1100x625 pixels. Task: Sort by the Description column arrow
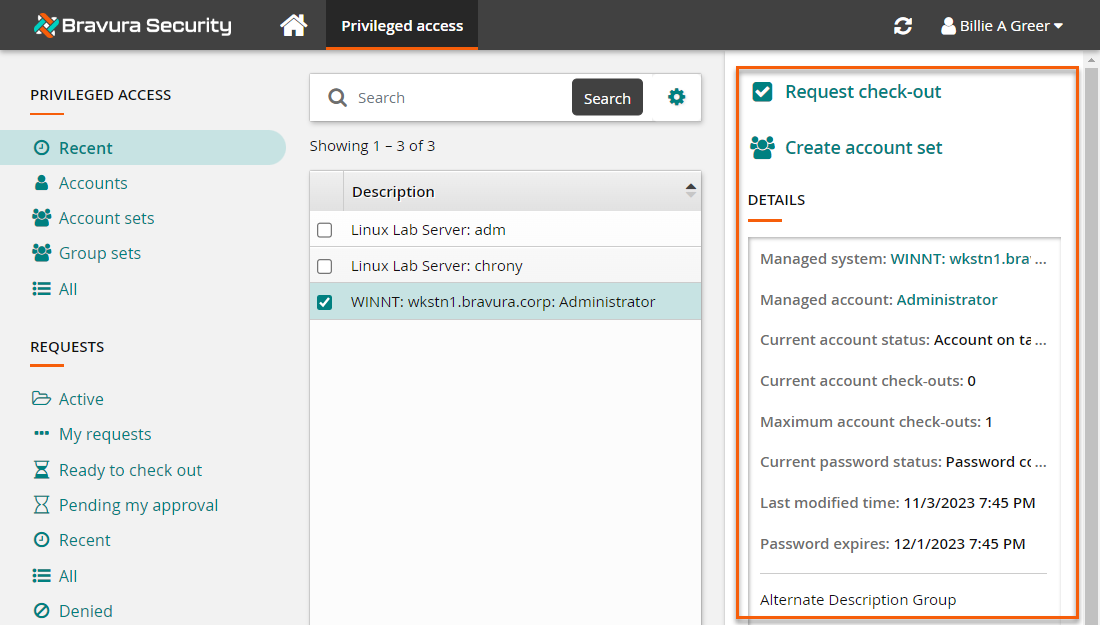tap(690, 191)
